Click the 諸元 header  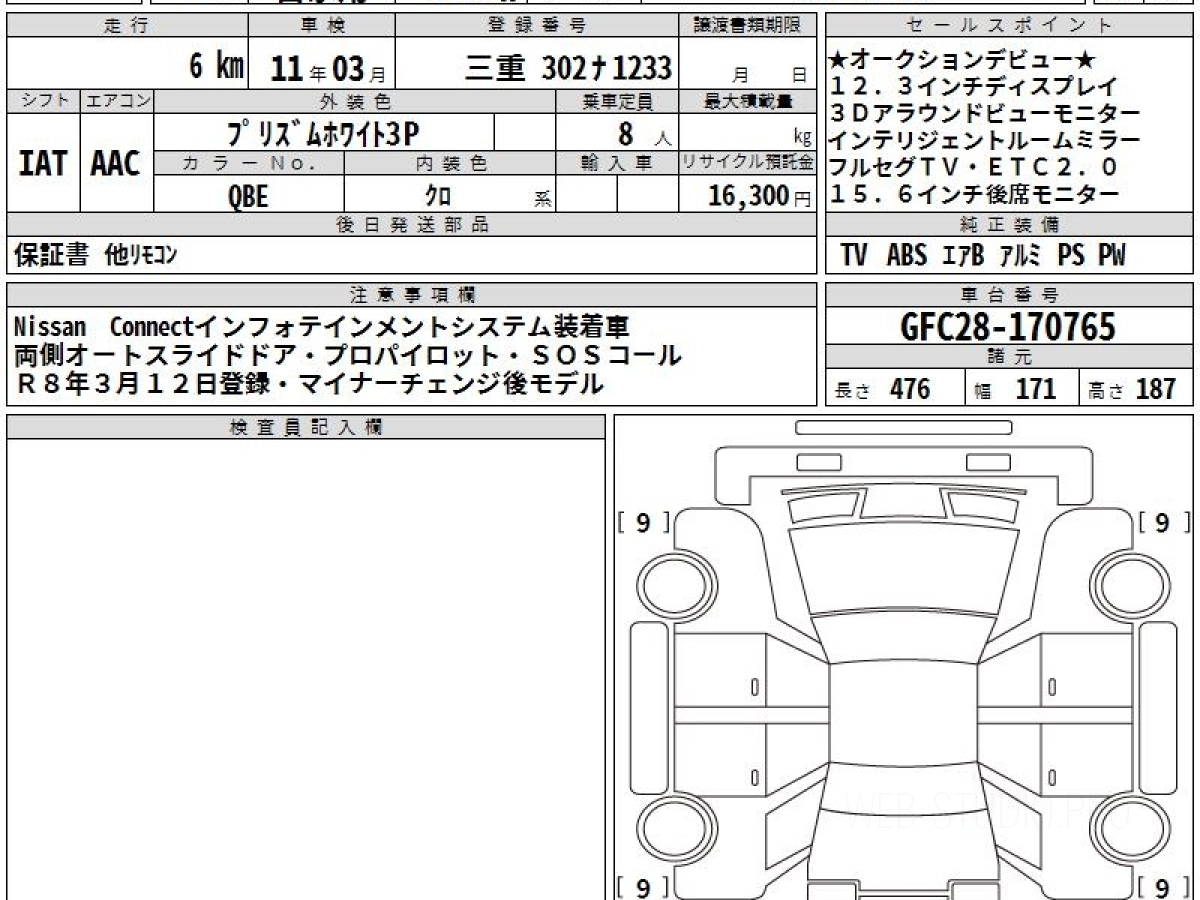1009,358
